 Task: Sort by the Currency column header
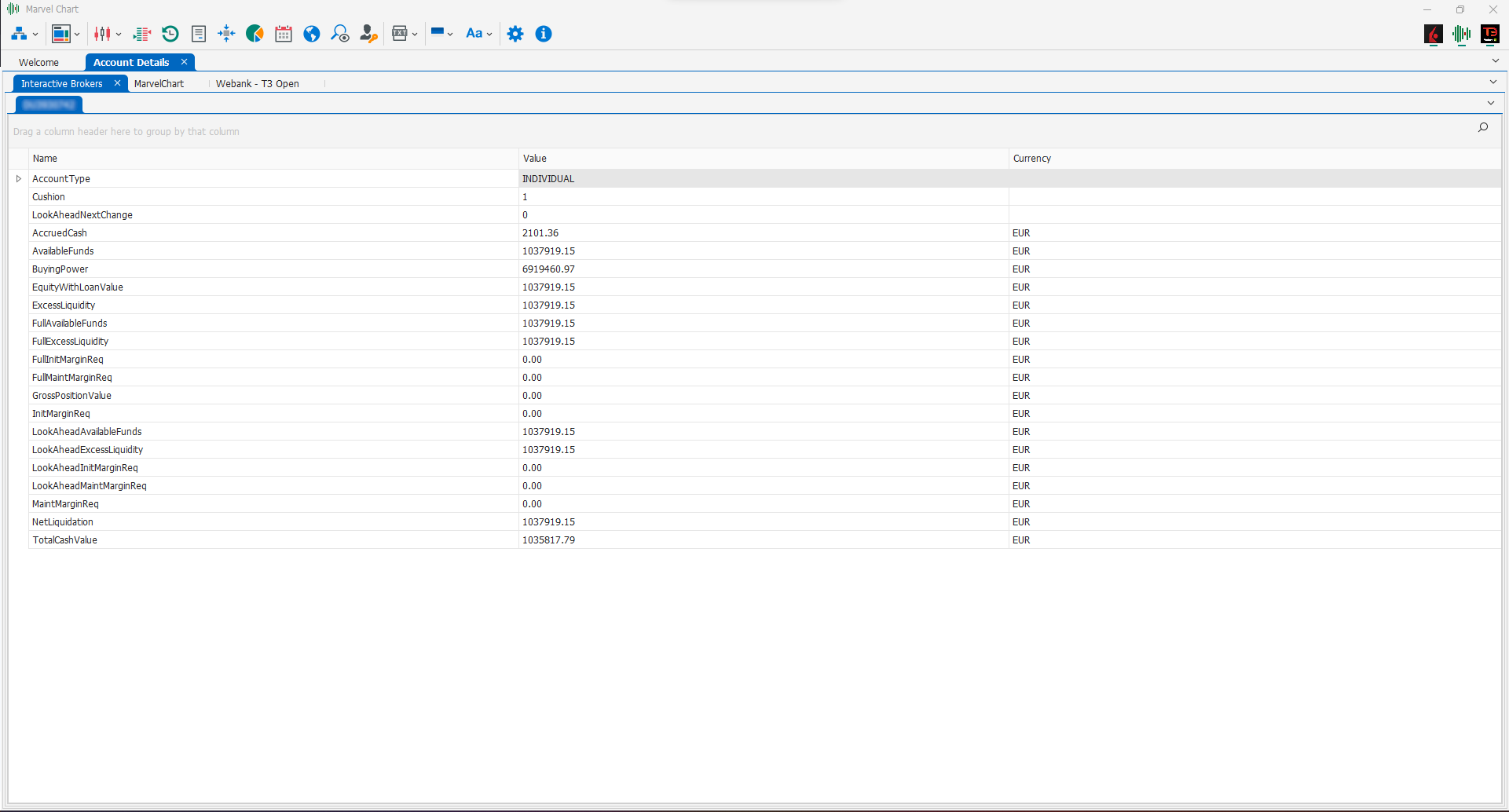pyautogui.click(x=1255, y=159)
